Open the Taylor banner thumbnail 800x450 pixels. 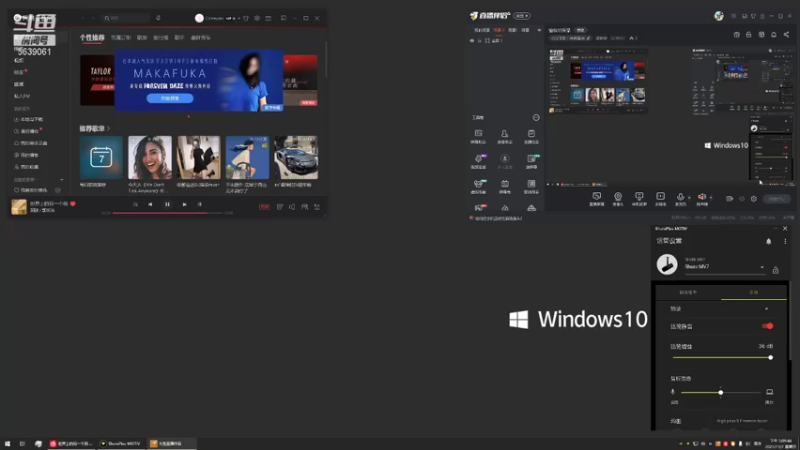[x=97, y=80]
